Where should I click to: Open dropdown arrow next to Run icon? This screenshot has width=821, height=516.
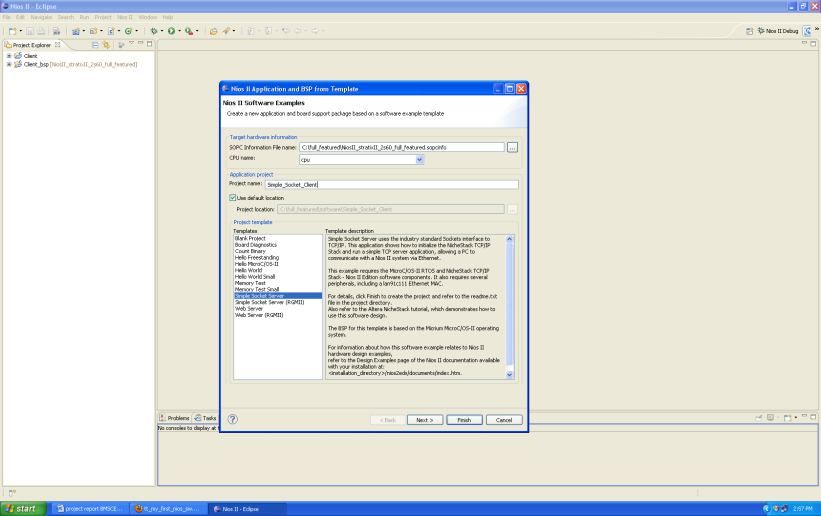pos(180,31)
